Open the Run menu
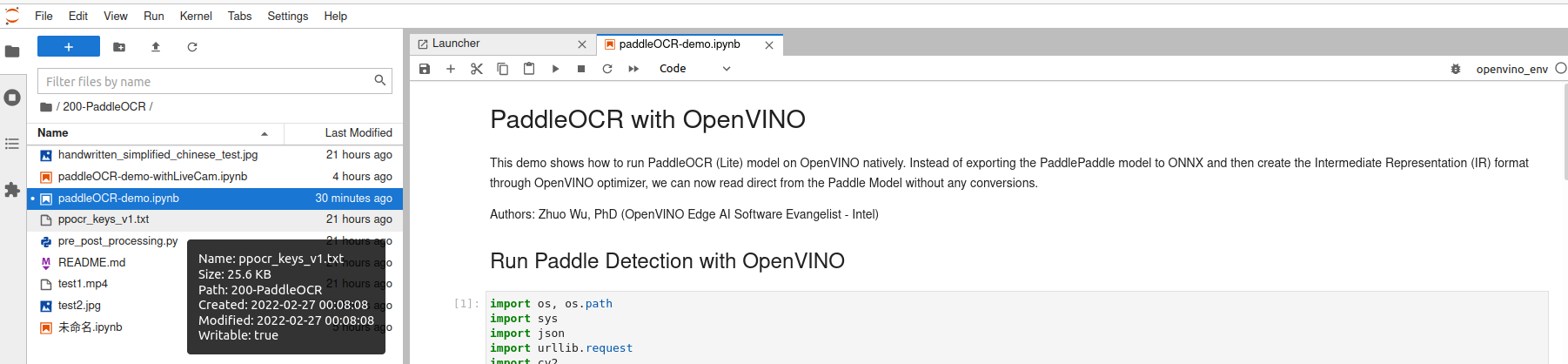This screenshot has height=364, width=1568. coord(154,16)
